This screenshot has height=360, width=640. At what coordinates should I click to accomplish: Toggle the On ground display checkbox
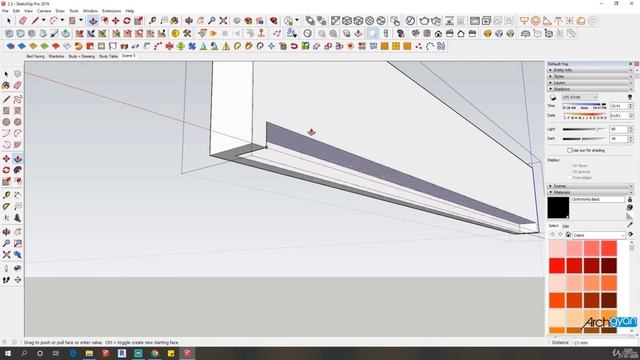[x=569, y=172]
